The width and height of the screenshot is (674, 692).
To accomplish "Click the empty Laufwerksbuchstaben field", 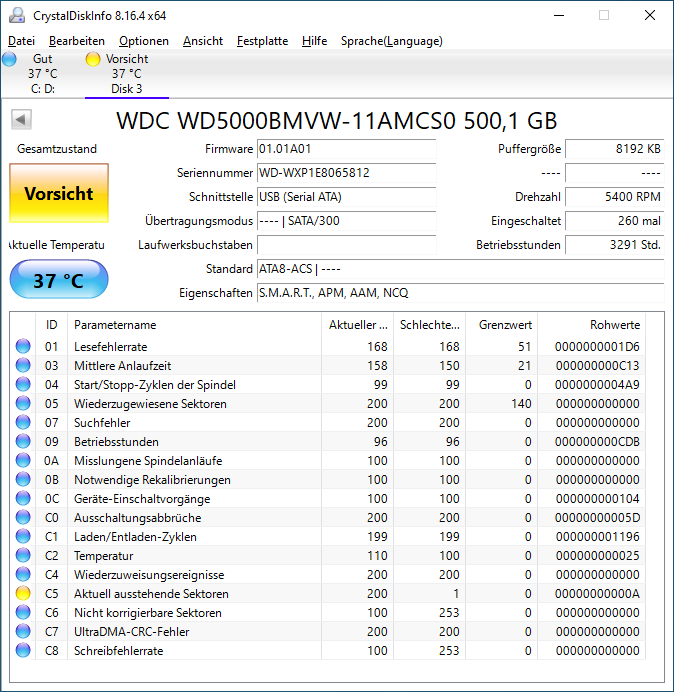I will 346,245.
